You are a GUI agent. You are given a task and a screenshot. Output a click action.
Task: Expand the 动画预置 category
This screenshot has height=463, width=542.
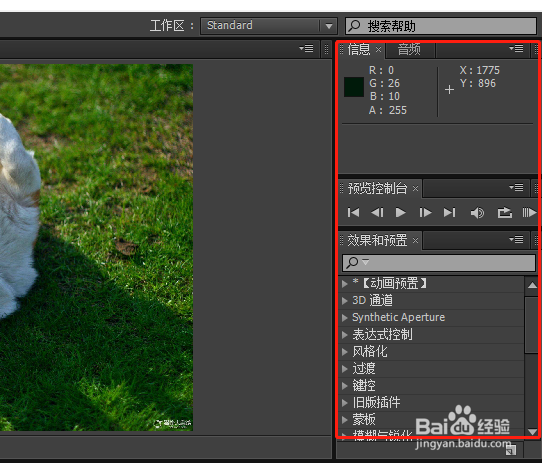click(344, 284)
